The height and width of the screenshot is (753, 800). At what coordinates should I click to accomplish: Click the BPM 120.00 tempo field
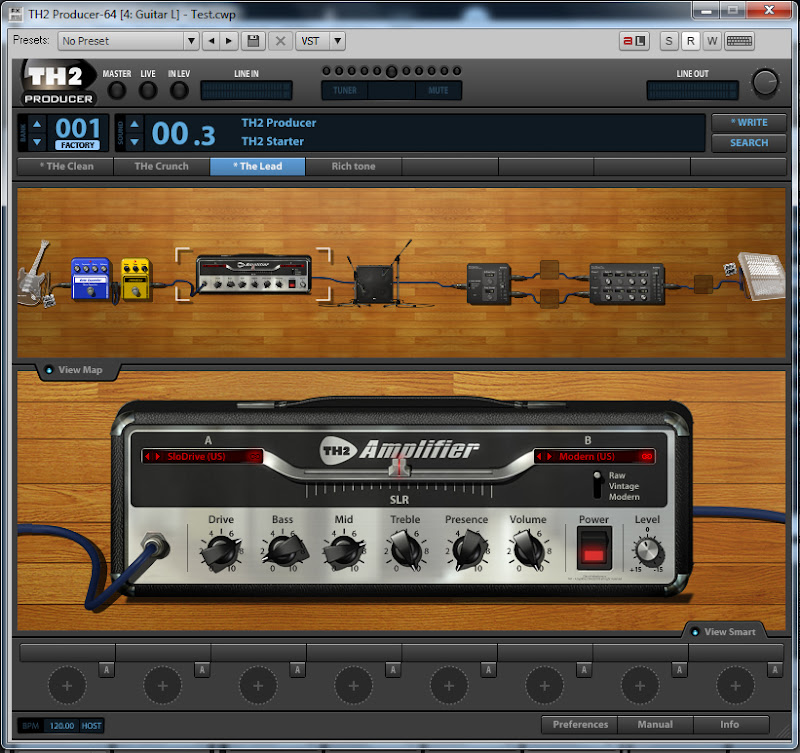click(61, 725)
